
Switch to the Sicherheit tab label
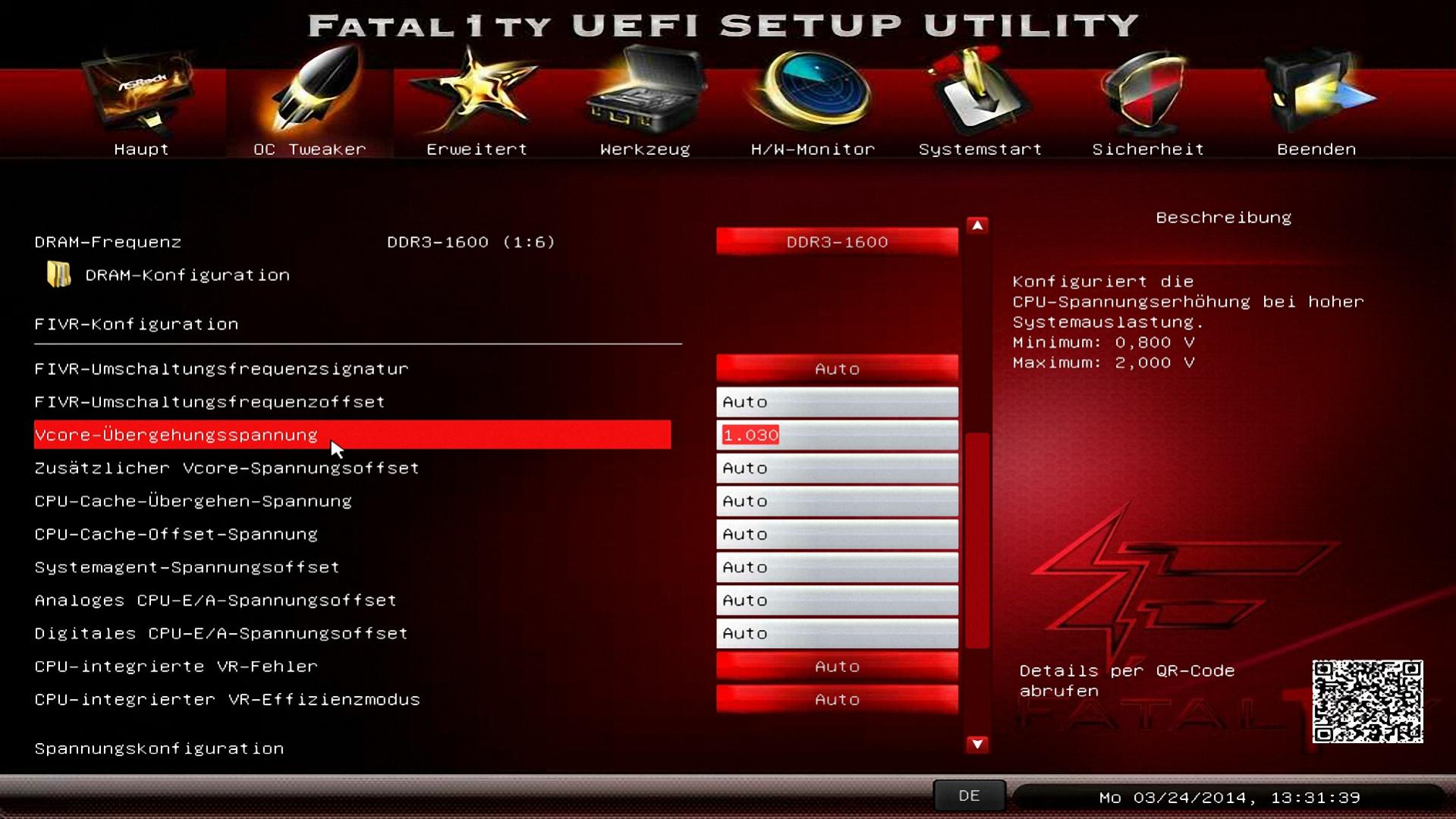(1148, 150)
